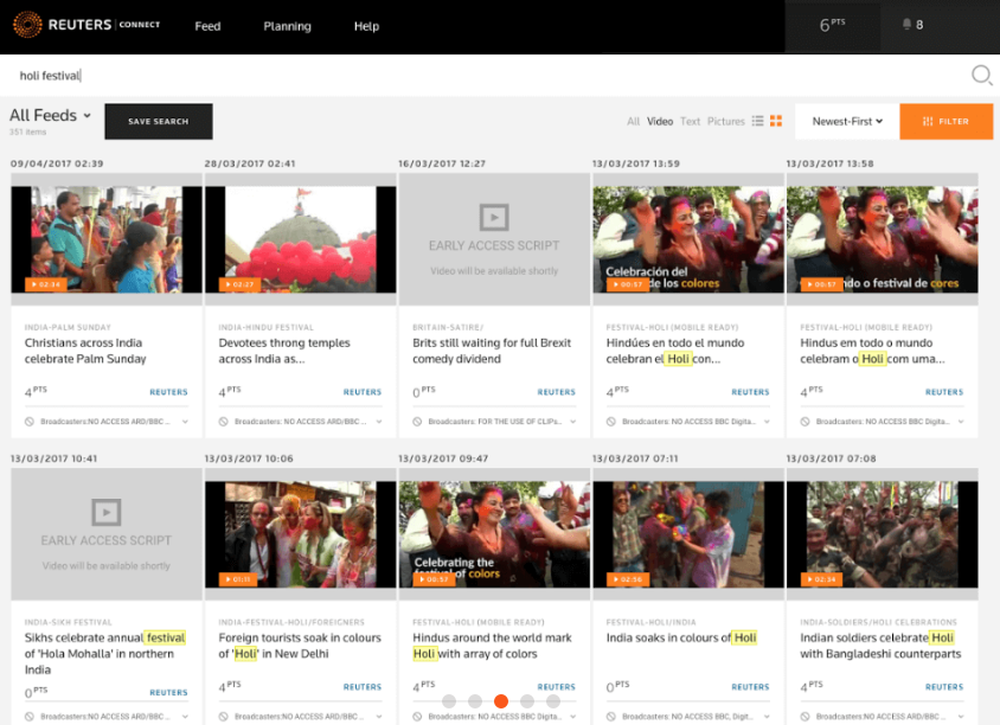Click restriction icon on Brexit comedy card
This screenshot has width=1000, height=725.
417,421
